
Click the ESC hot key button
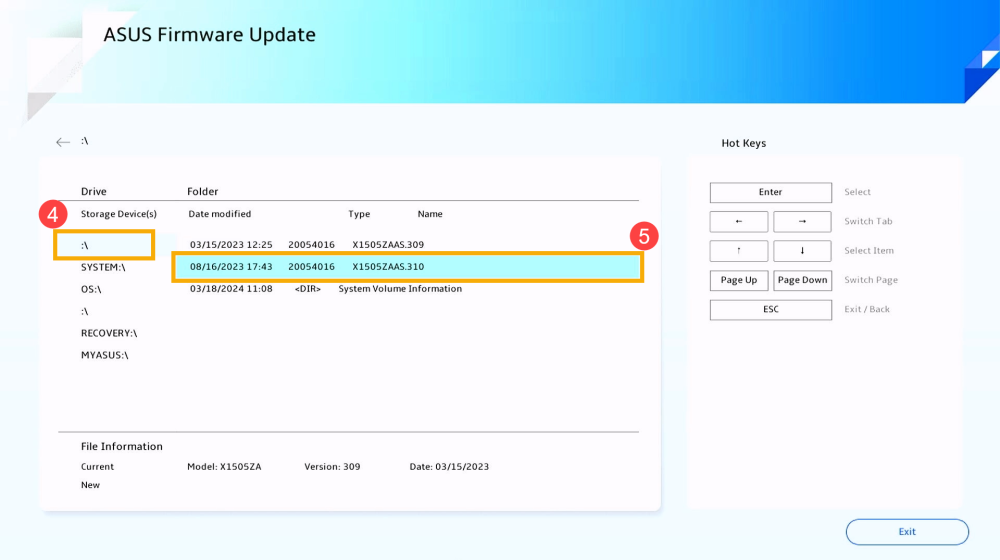[x=770, y=309]
